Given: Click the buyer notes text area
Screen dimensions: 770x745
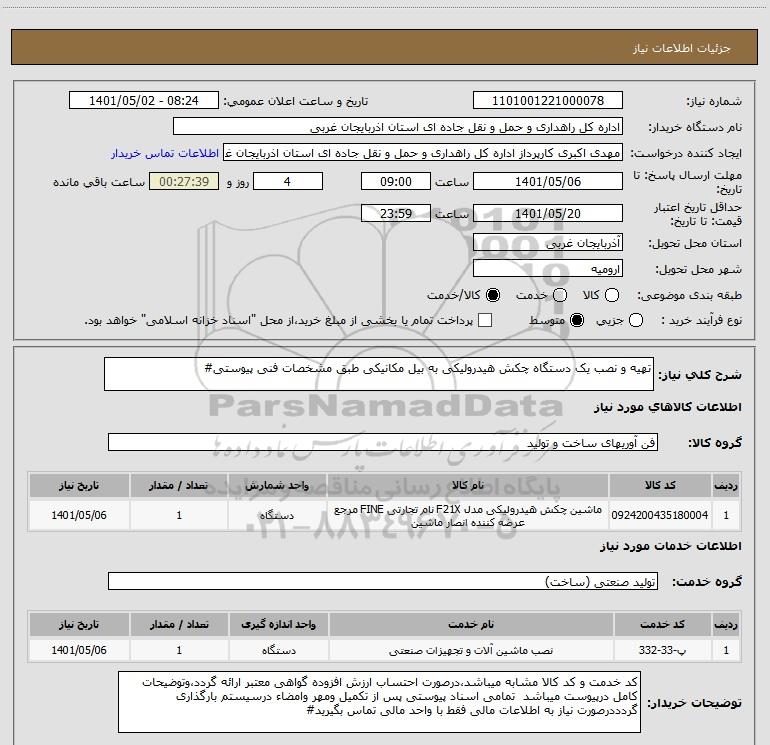Looking at the screenshot, I should [x=379, y=702].
